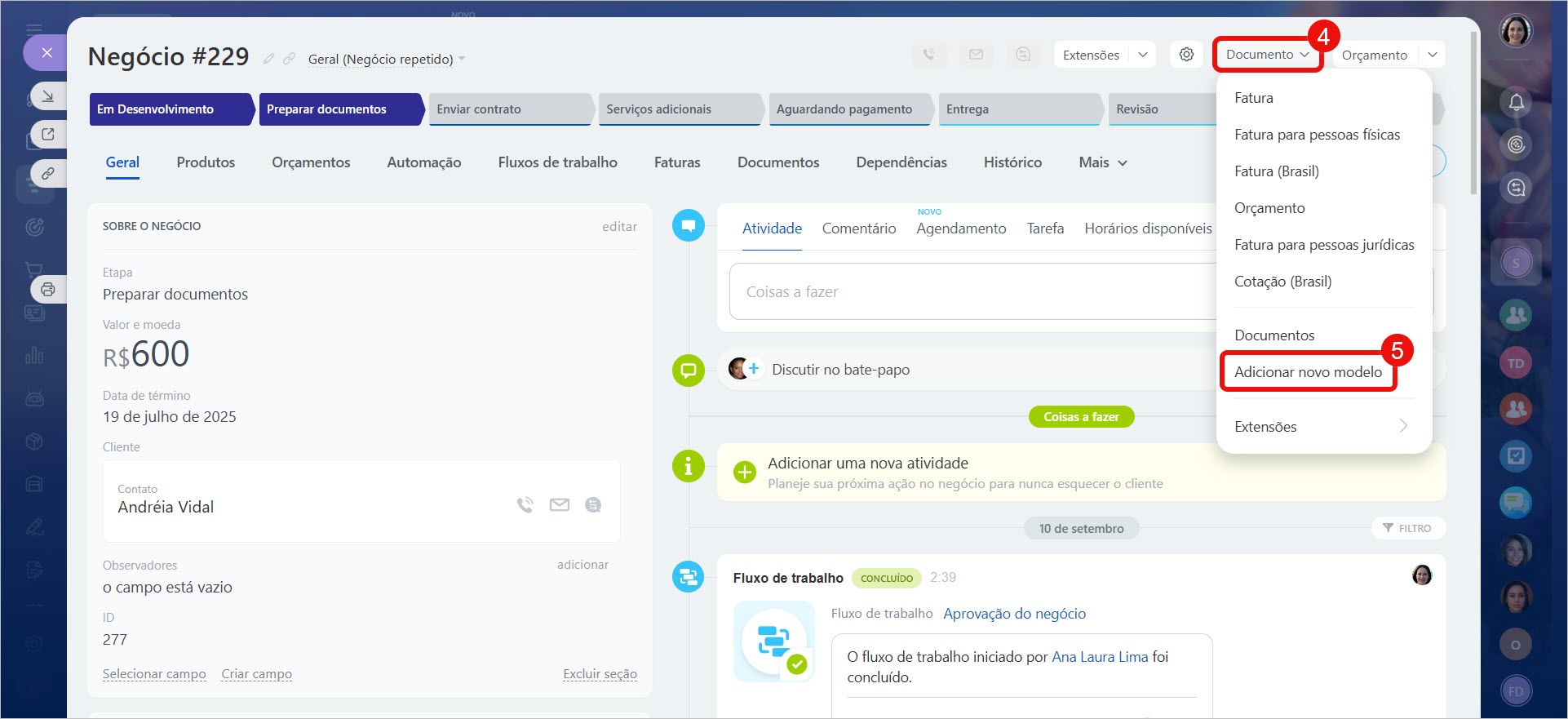Screen dimensions: 1568x719
Task: Click the green plus icon for new activity
Action: 744,473
